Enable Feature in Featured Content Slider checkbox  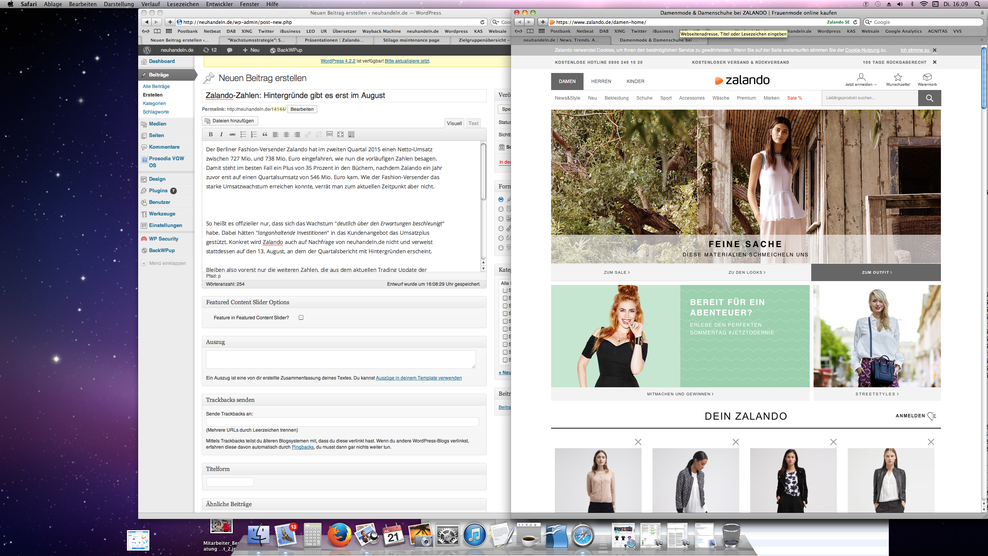tap(301, 318)
